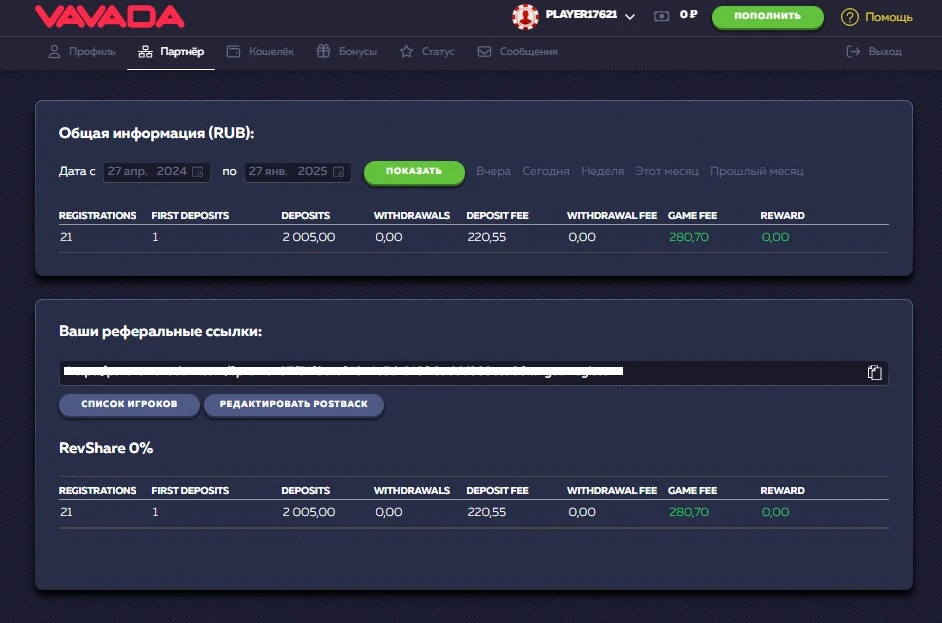
Task: Click the Общая информация (RUB) heading
Action: tap(156, 133)
